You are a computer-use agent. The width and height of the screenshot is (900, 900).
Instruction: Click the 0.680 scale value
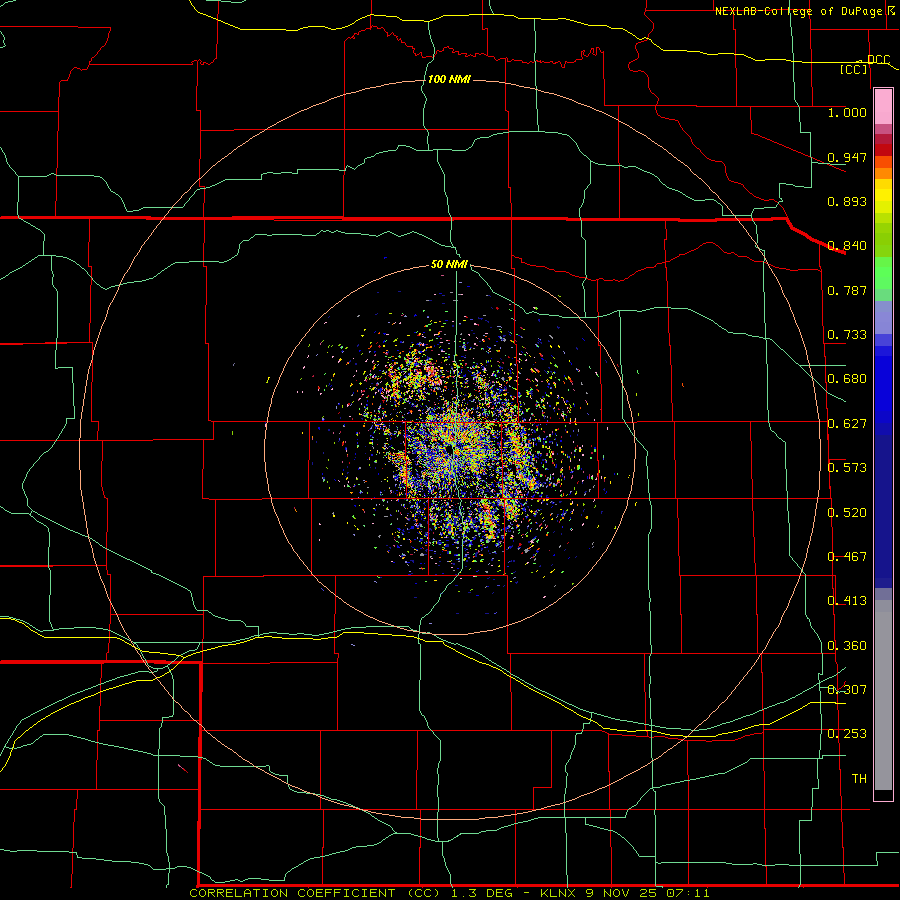tap(847, 379)
